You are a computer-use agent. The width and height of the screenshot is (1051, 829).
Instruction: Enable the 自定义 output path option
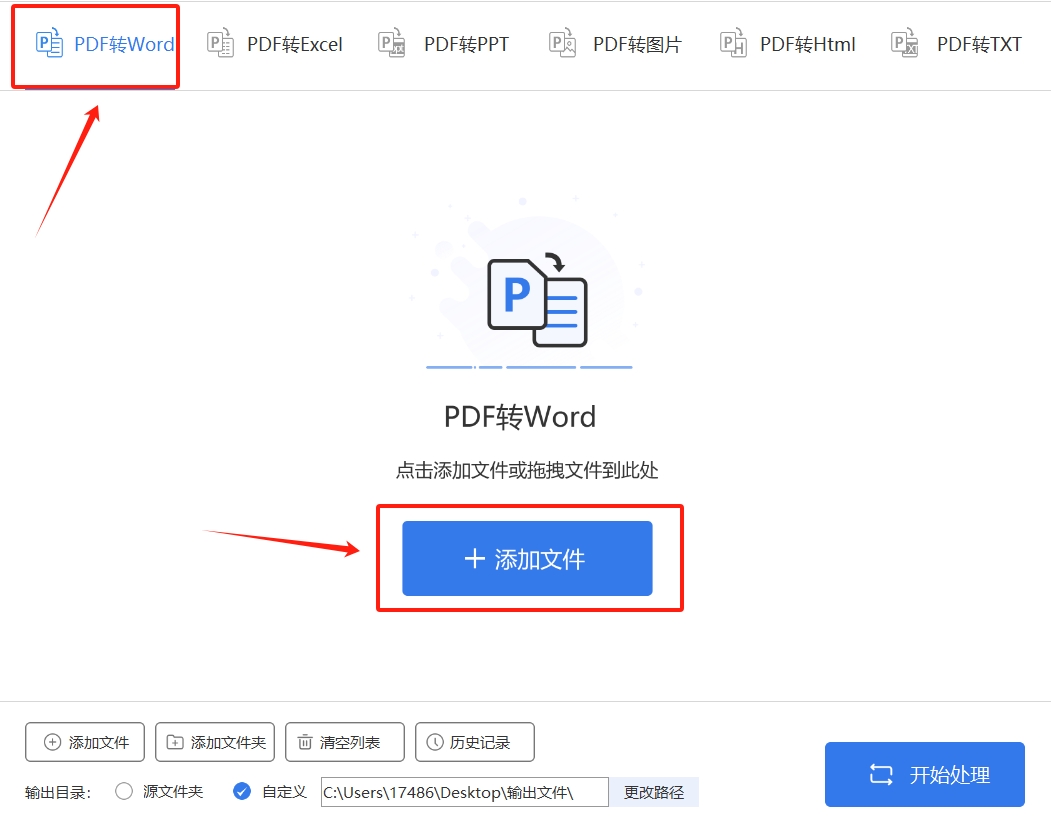pyautogui.click(x=242, y=791)
